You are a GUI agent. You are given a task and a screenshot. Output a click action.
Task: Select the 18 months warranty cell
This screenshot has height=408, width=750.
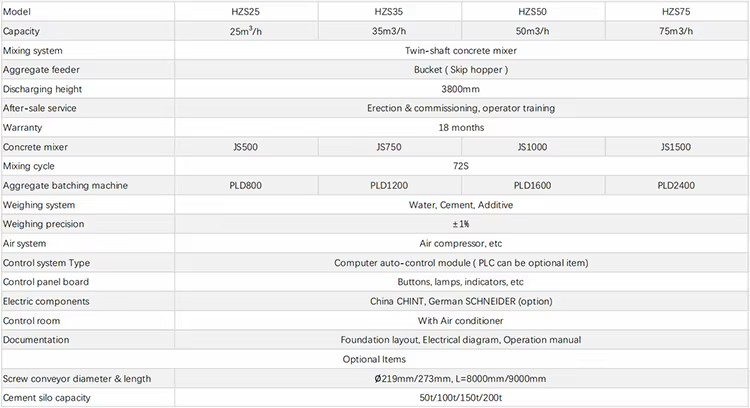[461, 128]
